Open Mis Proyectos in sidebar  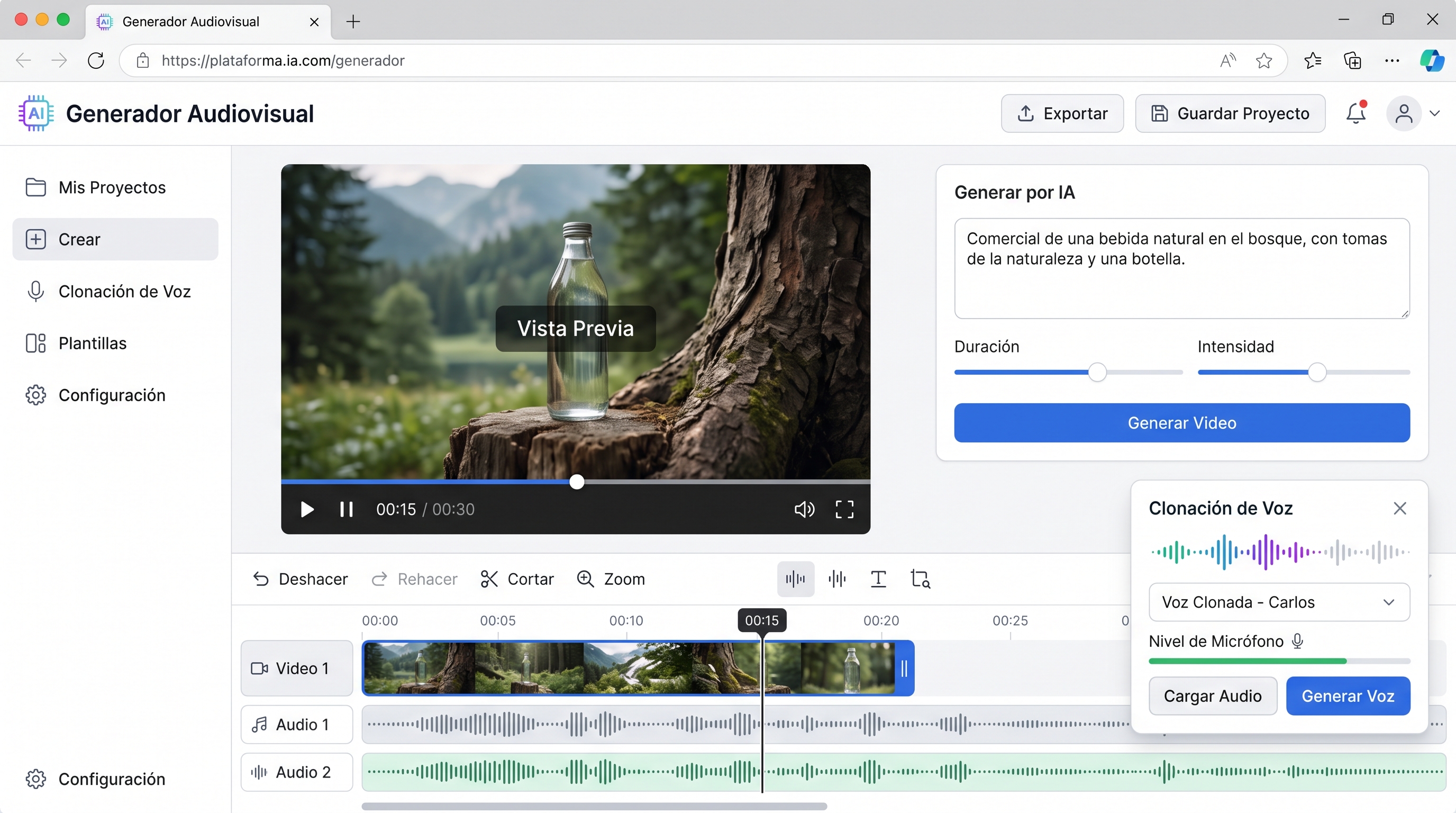[115, 187]
